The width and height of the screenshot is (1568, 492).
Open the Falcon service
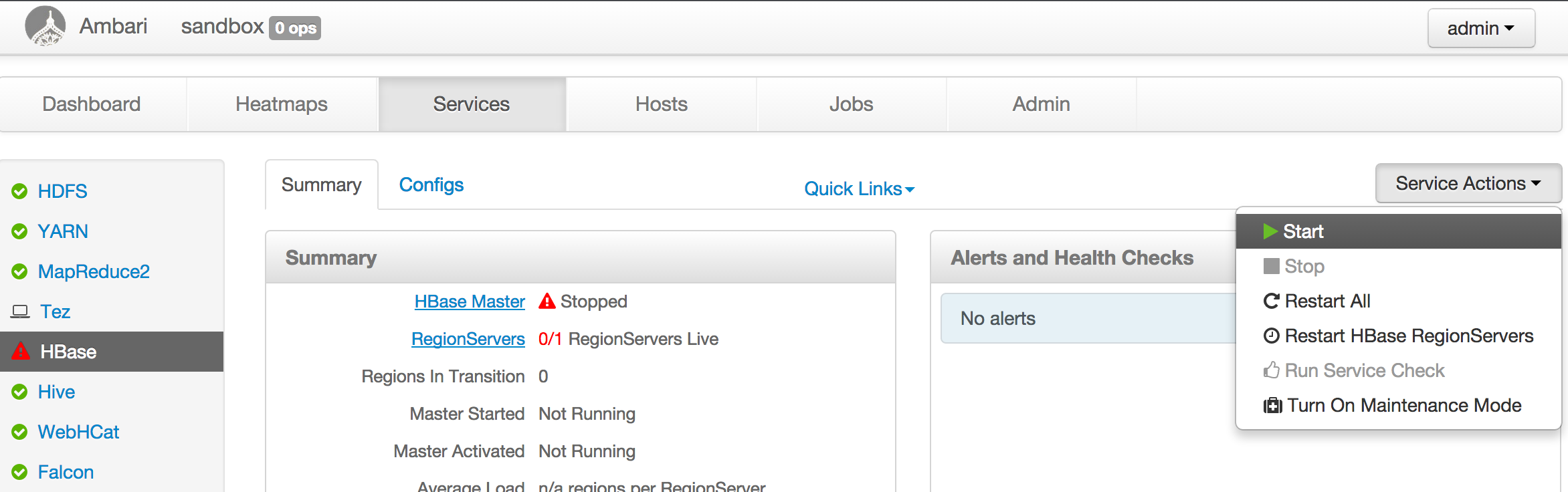66,472
